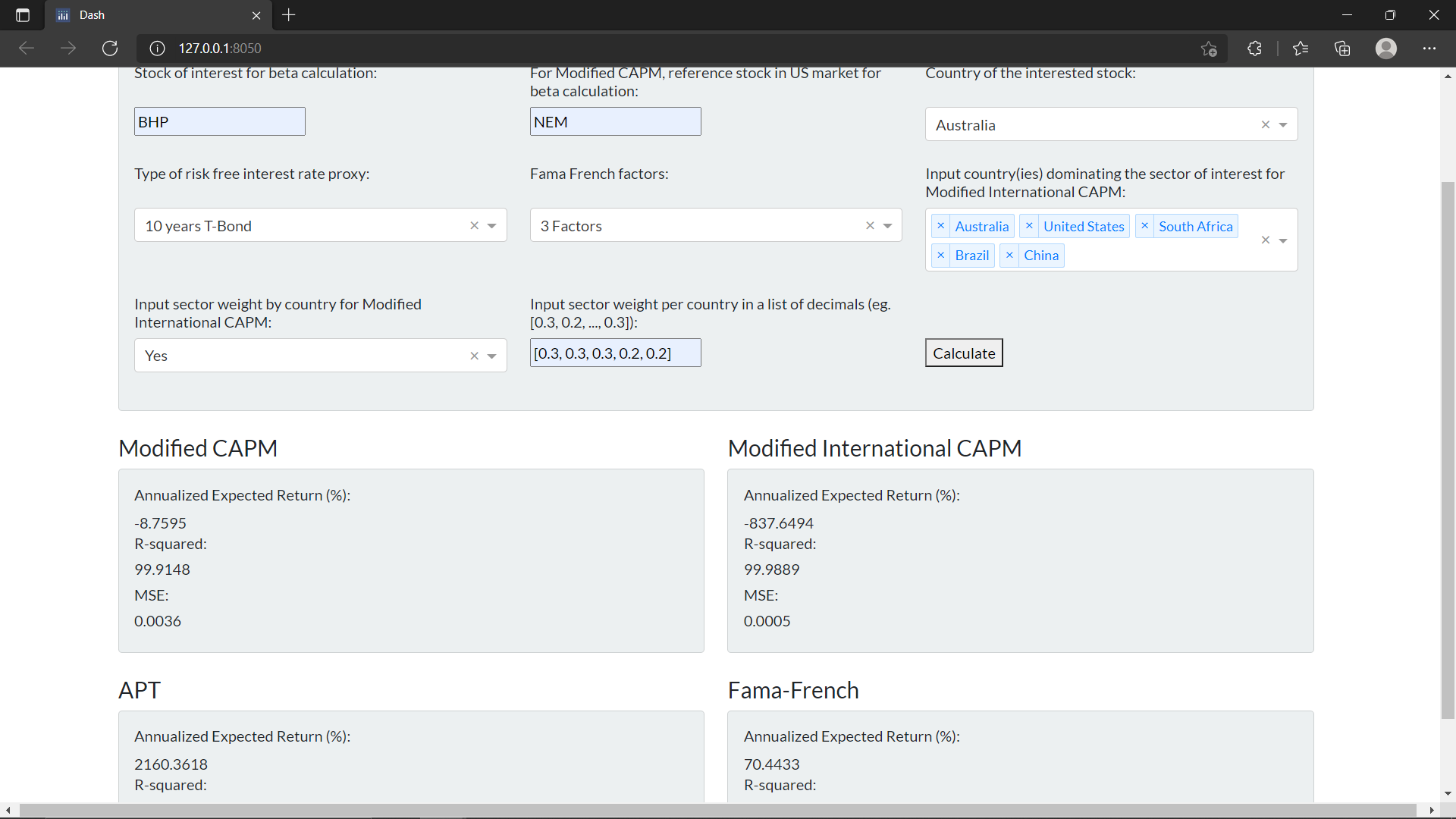The height and width of the screenshot is (819, 1456).
Task: Remove the China tag
Action: click(x=1009, y=256)
